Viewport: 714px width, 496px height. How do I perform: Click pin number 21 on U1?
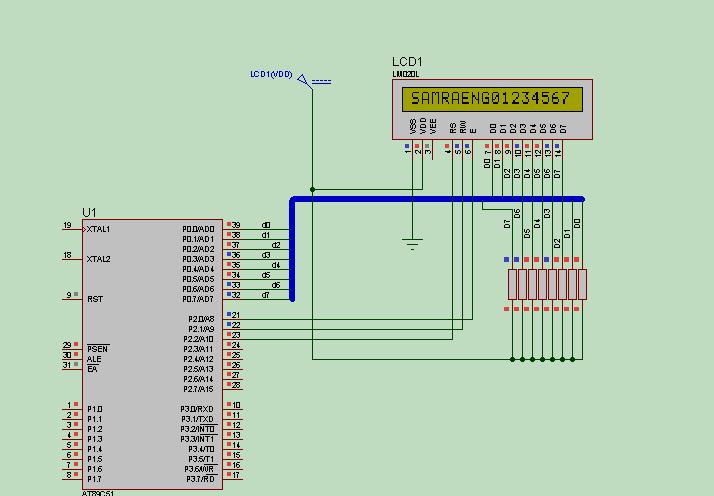coord(236,315)
